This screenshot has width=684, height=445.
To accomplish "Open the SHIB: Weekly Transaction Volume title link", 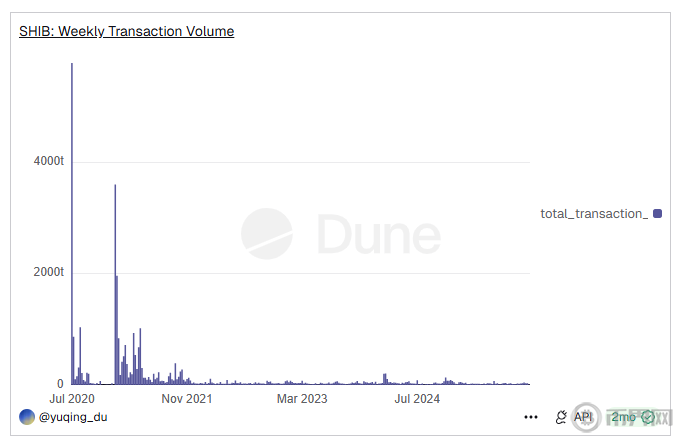I will click(126, 31).
